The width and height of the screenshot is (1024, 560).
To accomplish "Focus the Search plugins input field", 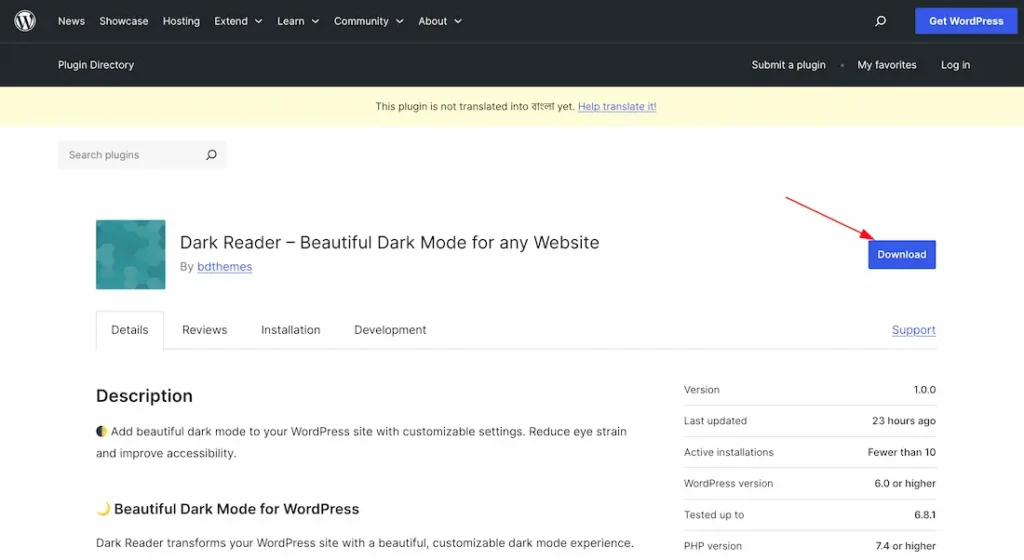I will [x=130, y=155].
